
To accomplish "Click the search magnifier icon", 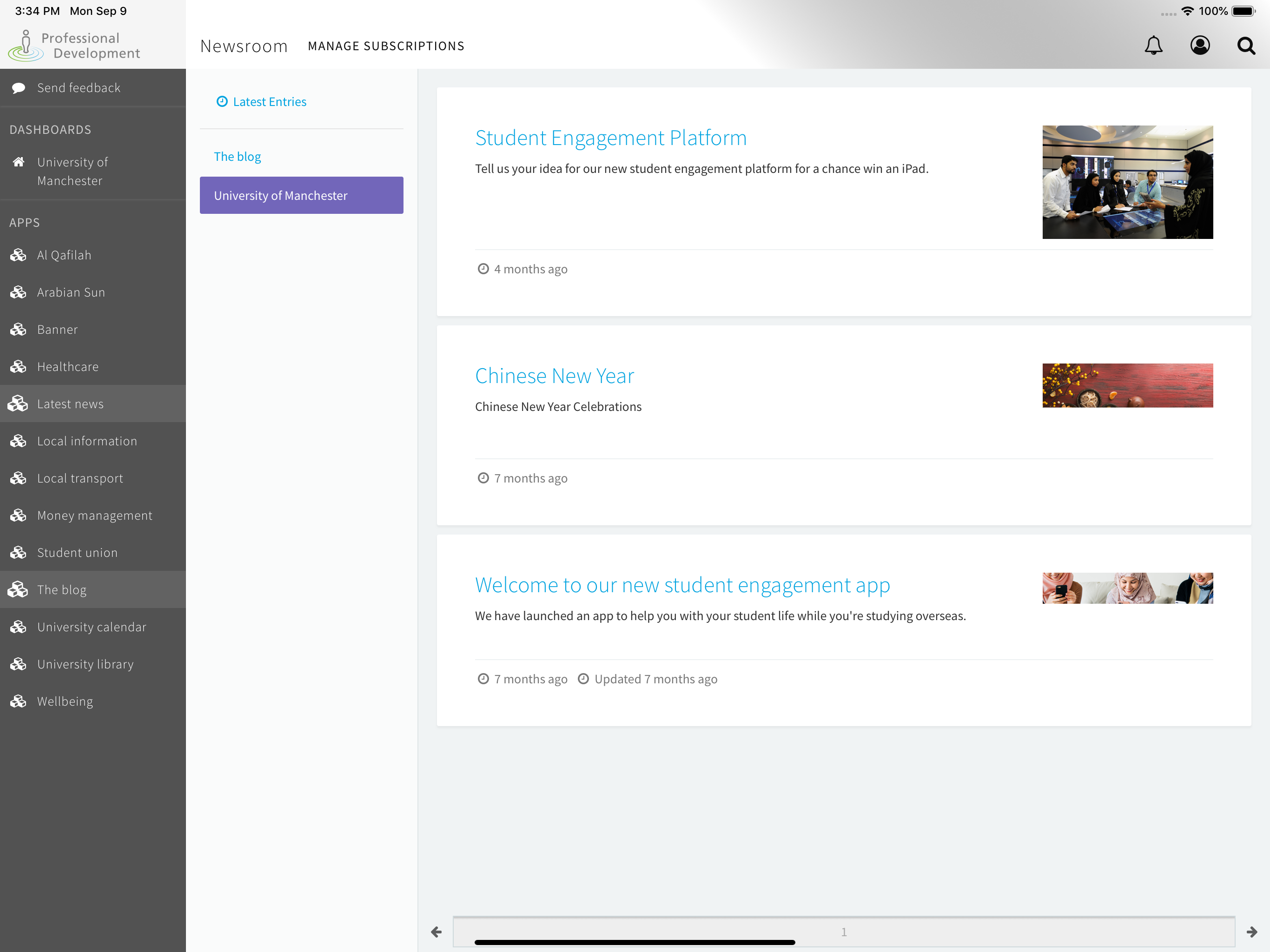I will (x=1246, y=46).
